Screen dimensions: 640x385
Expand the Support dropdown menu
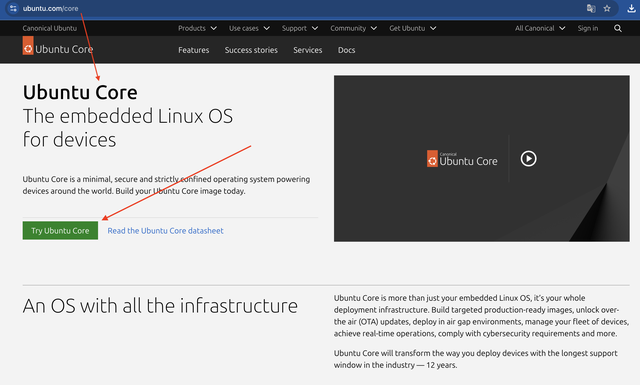click(300, 28)
